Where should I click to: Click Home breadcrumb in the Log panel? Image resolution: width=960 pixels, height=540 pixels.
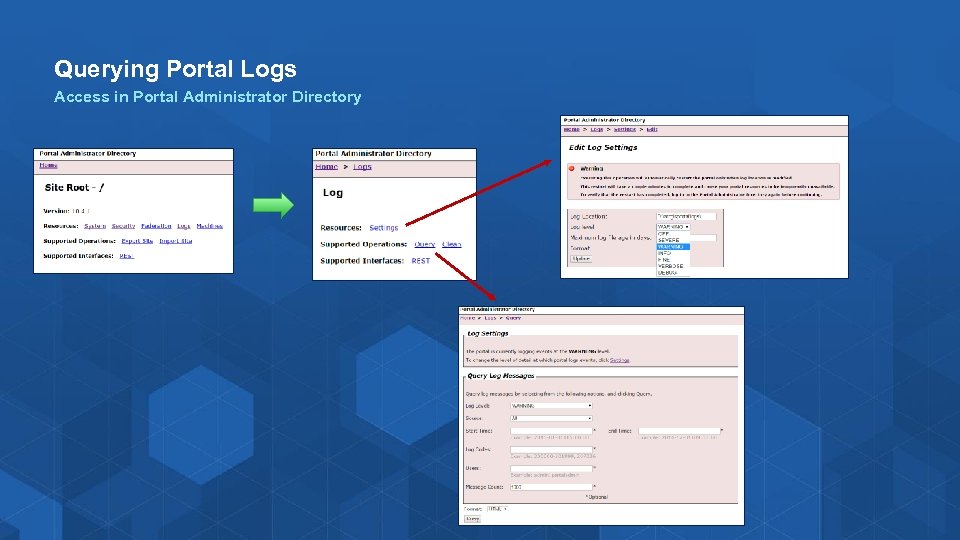click(x=326, y=167)
